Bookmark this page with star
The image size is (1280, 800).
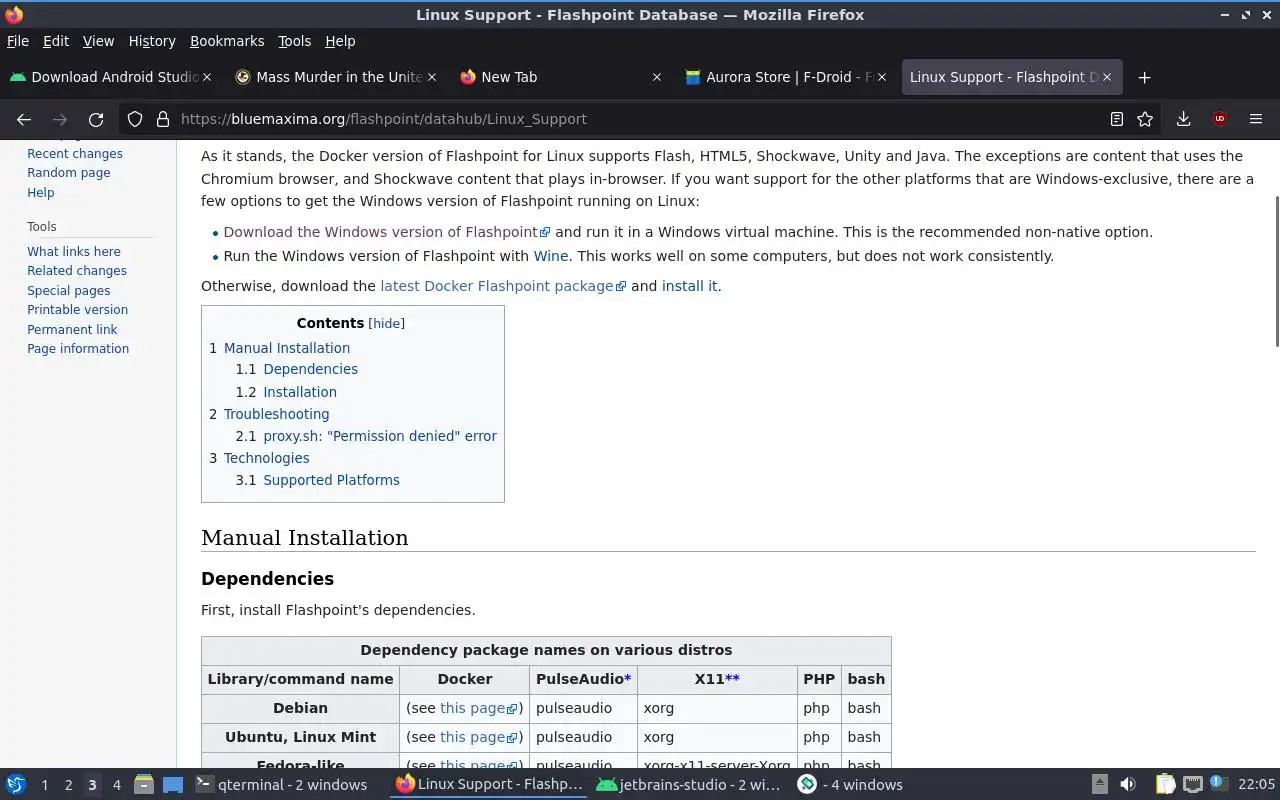(x=1145, y=119)
